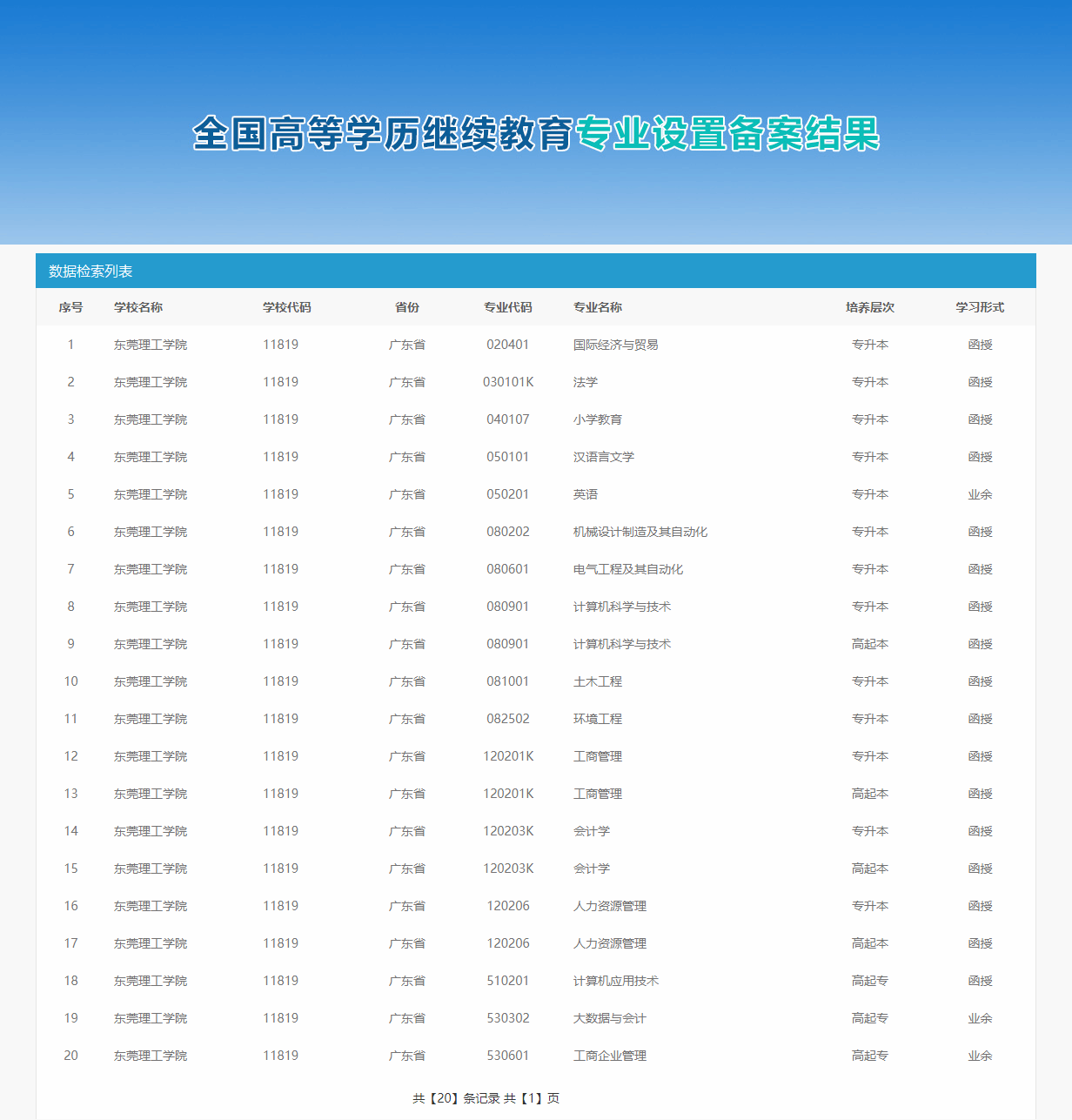Click sequence number 20
This screenshot has height=1120, width=1072.
point(71,1056)
